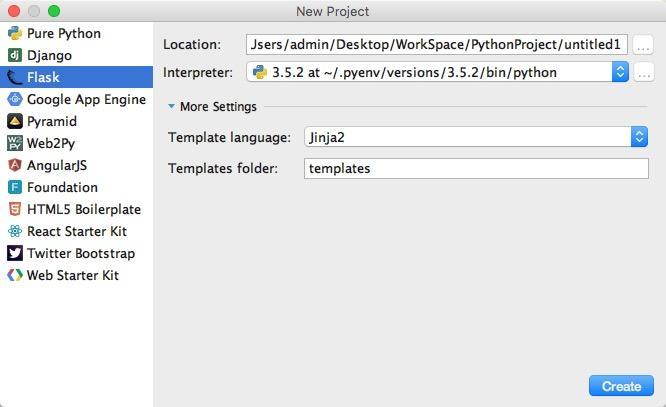Collapse the More Settings disclosure triangle

coord(171,106)
